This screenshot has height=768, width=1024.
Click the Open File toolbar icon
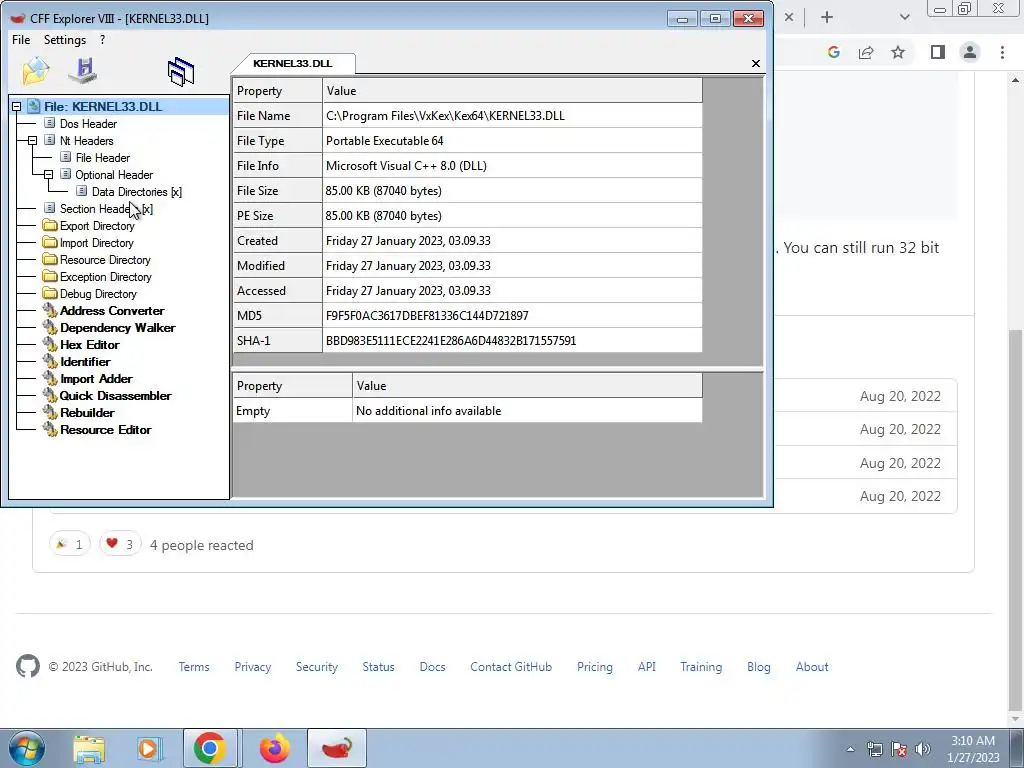(36, 71)
